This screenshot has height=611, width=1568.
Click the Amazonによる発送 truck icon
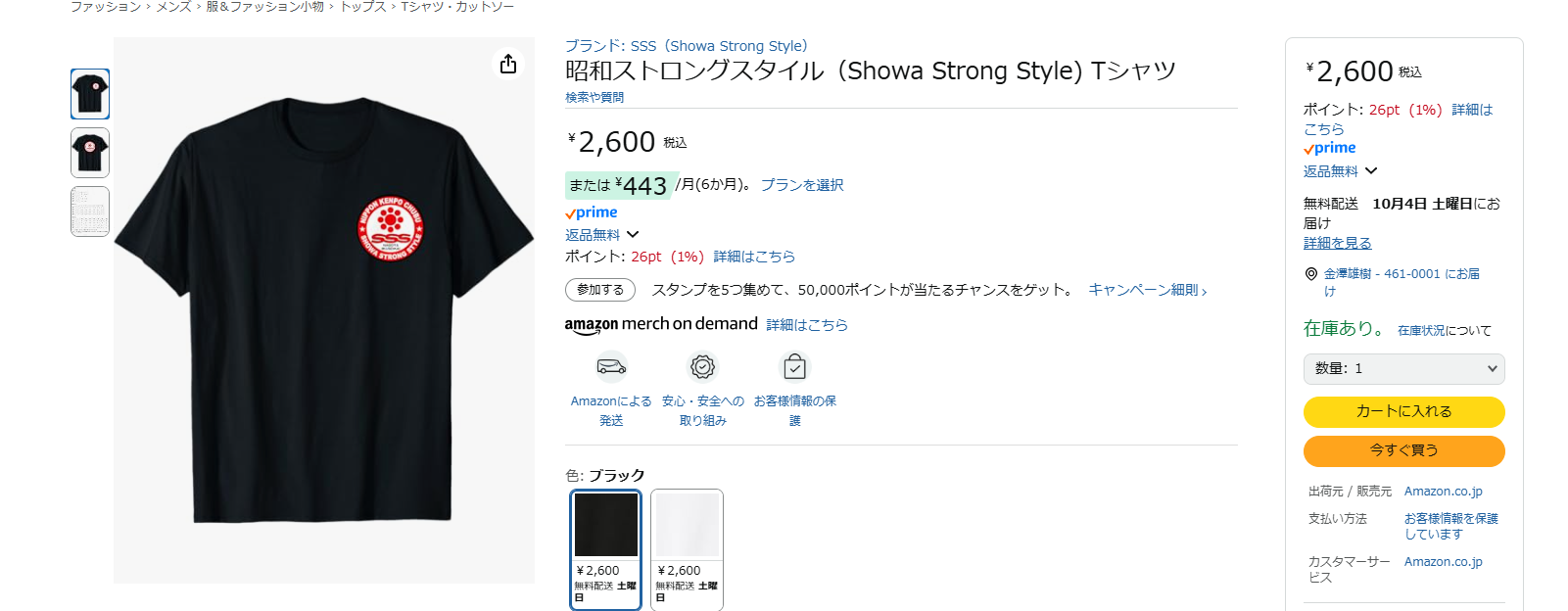coord(610,367)
